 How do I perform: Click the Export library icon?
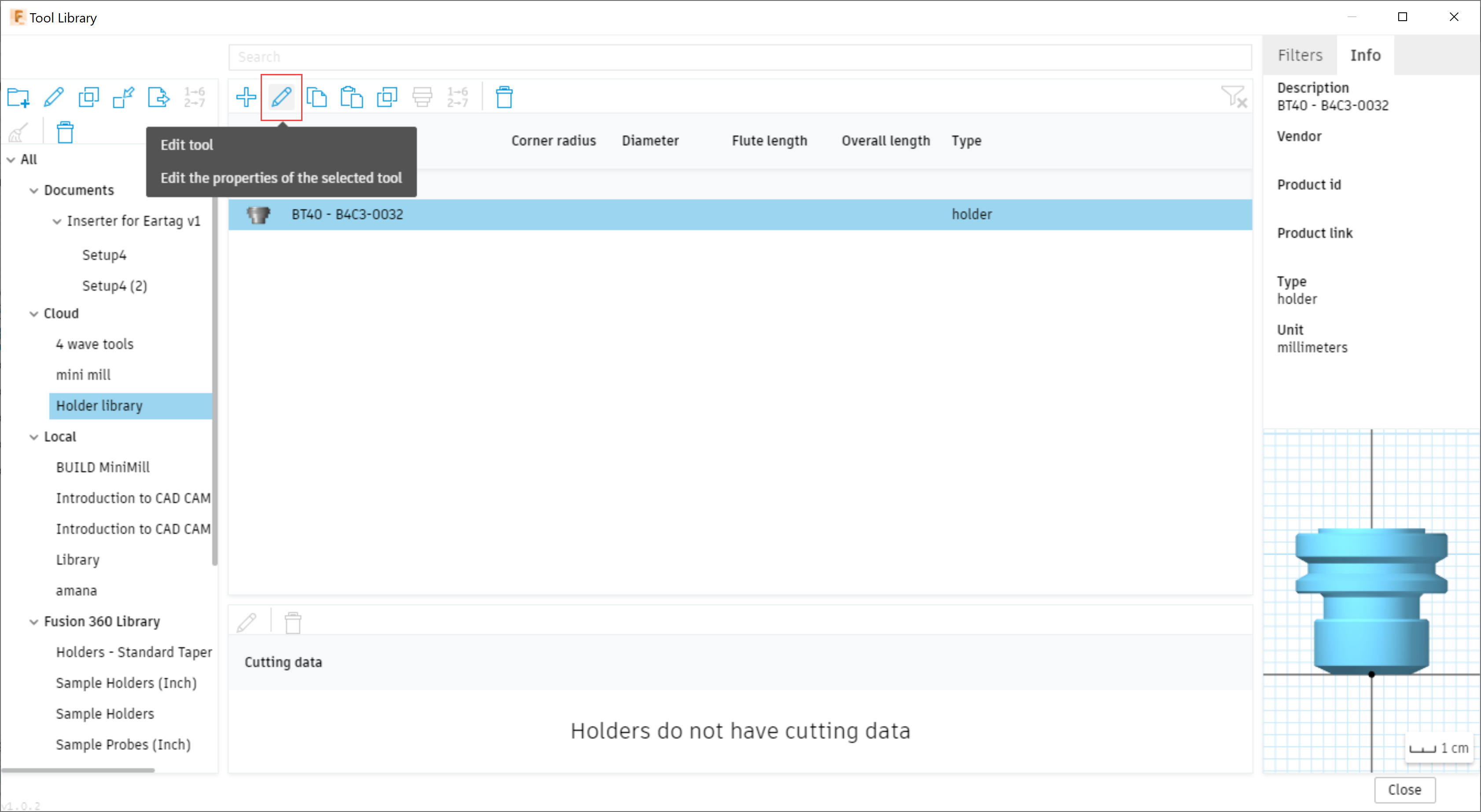pos(158,97)
